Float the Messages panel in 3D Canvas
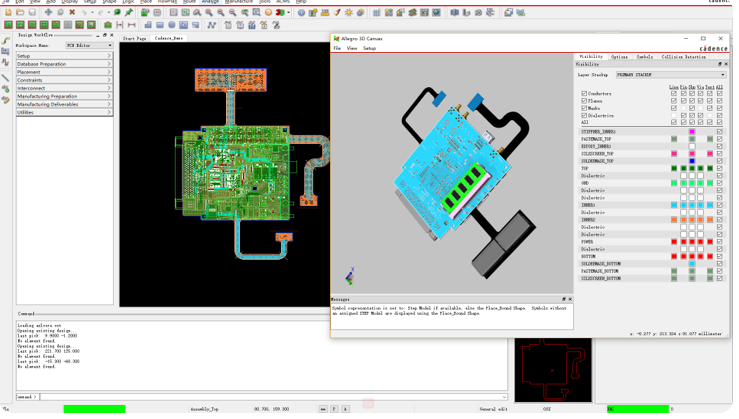The width and height of the screenshot is (739, 419). coord(564,299)
